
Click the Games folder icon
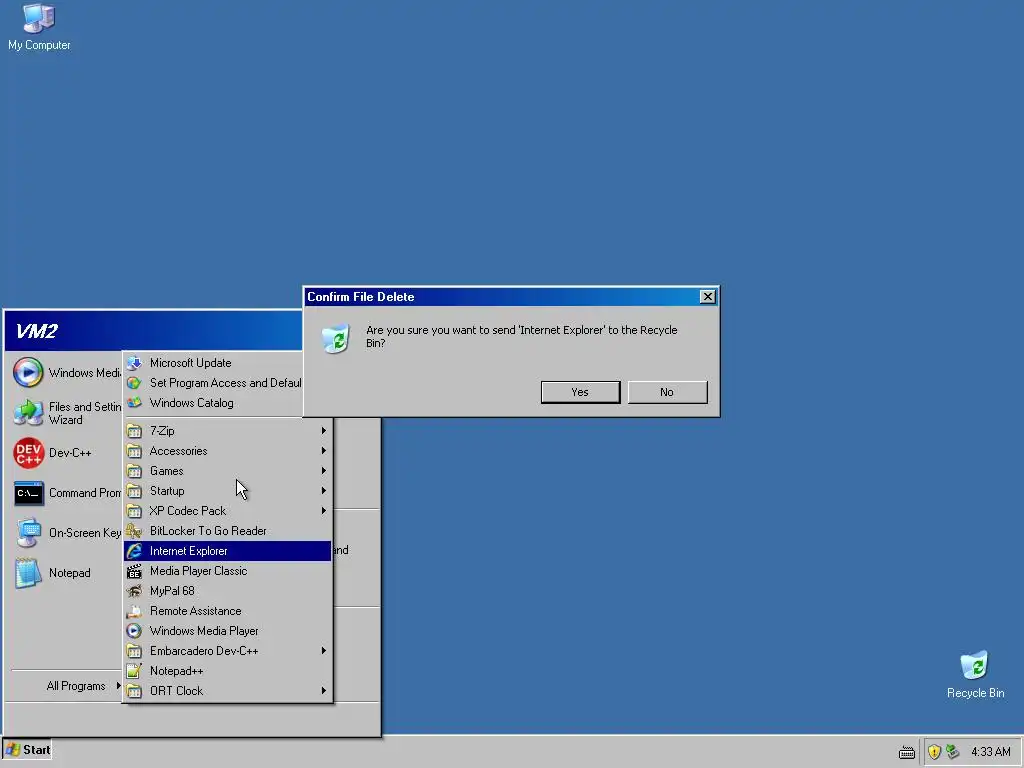pyautogui.click(x=134, y=471)
